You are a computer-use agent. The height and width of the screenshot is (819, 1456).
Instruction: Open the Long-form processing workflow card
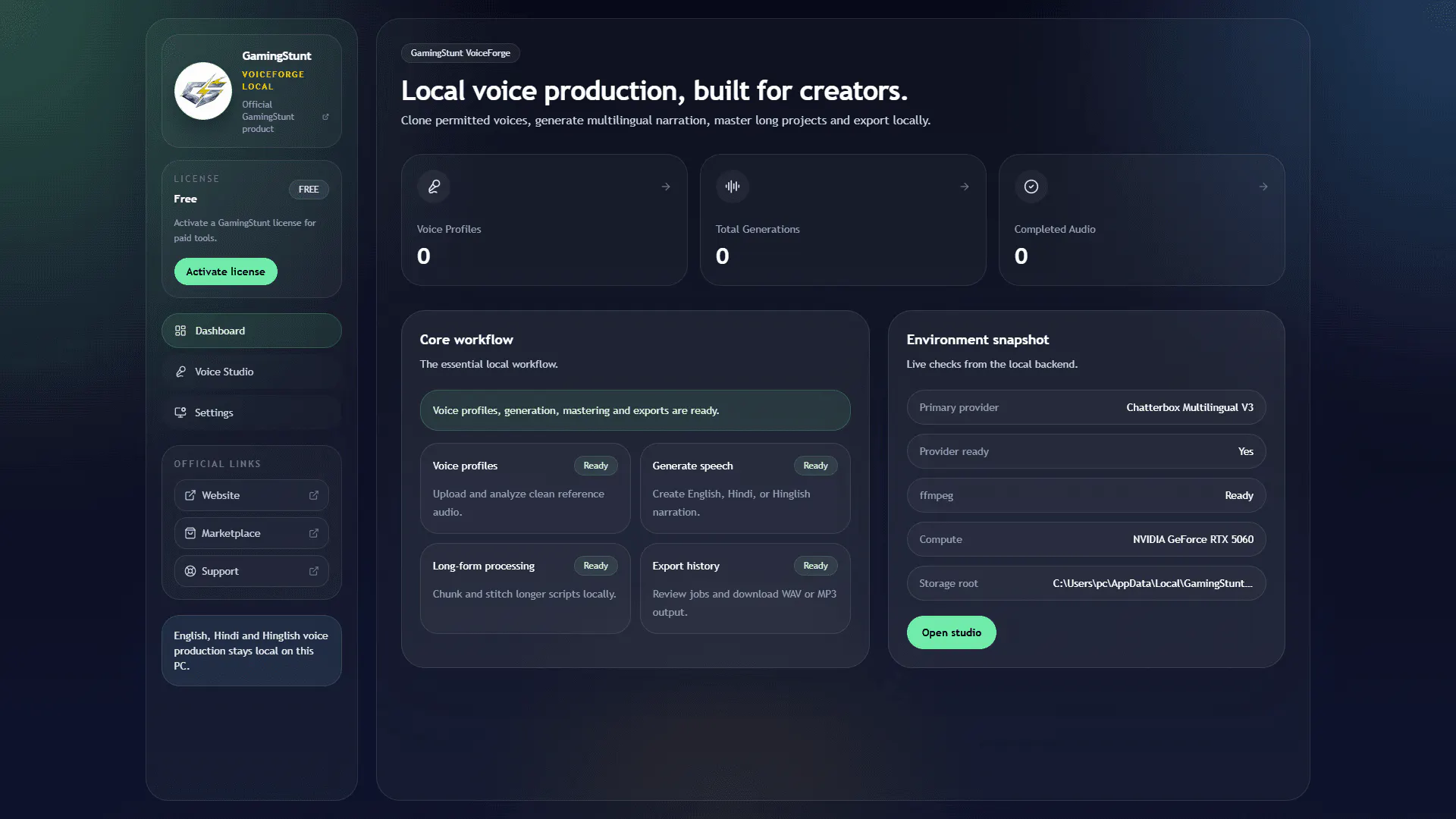[x=526, y=588]
